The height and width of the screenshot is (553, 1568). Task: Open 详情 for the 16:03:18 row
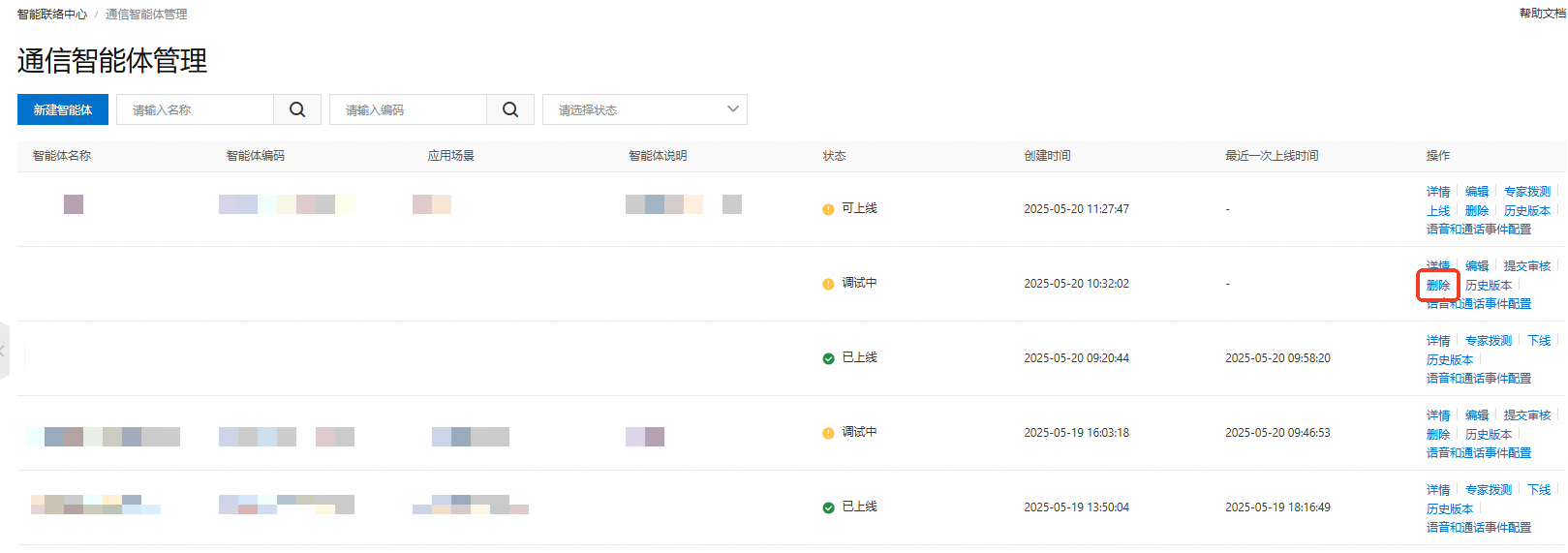pyautogui.click(x=1438, y=415)
